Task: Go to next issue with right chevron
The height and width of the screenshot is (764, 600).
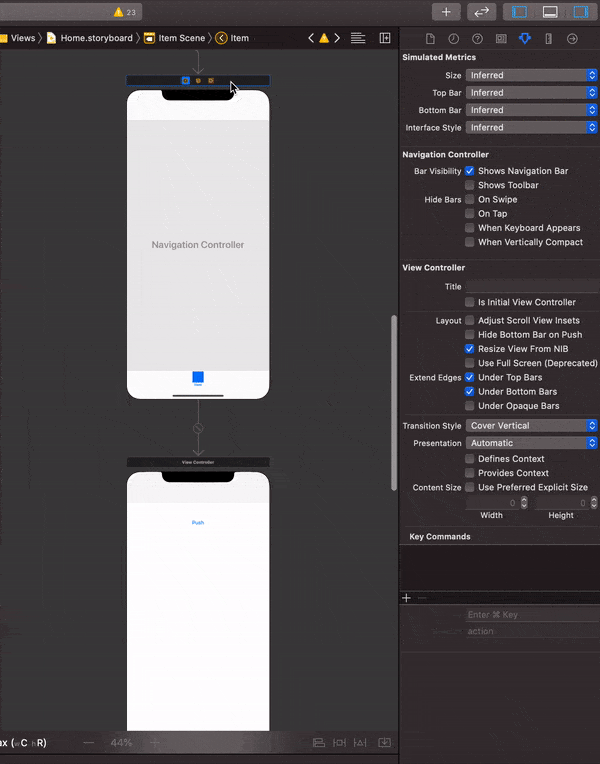Action: tap(337, 38)
